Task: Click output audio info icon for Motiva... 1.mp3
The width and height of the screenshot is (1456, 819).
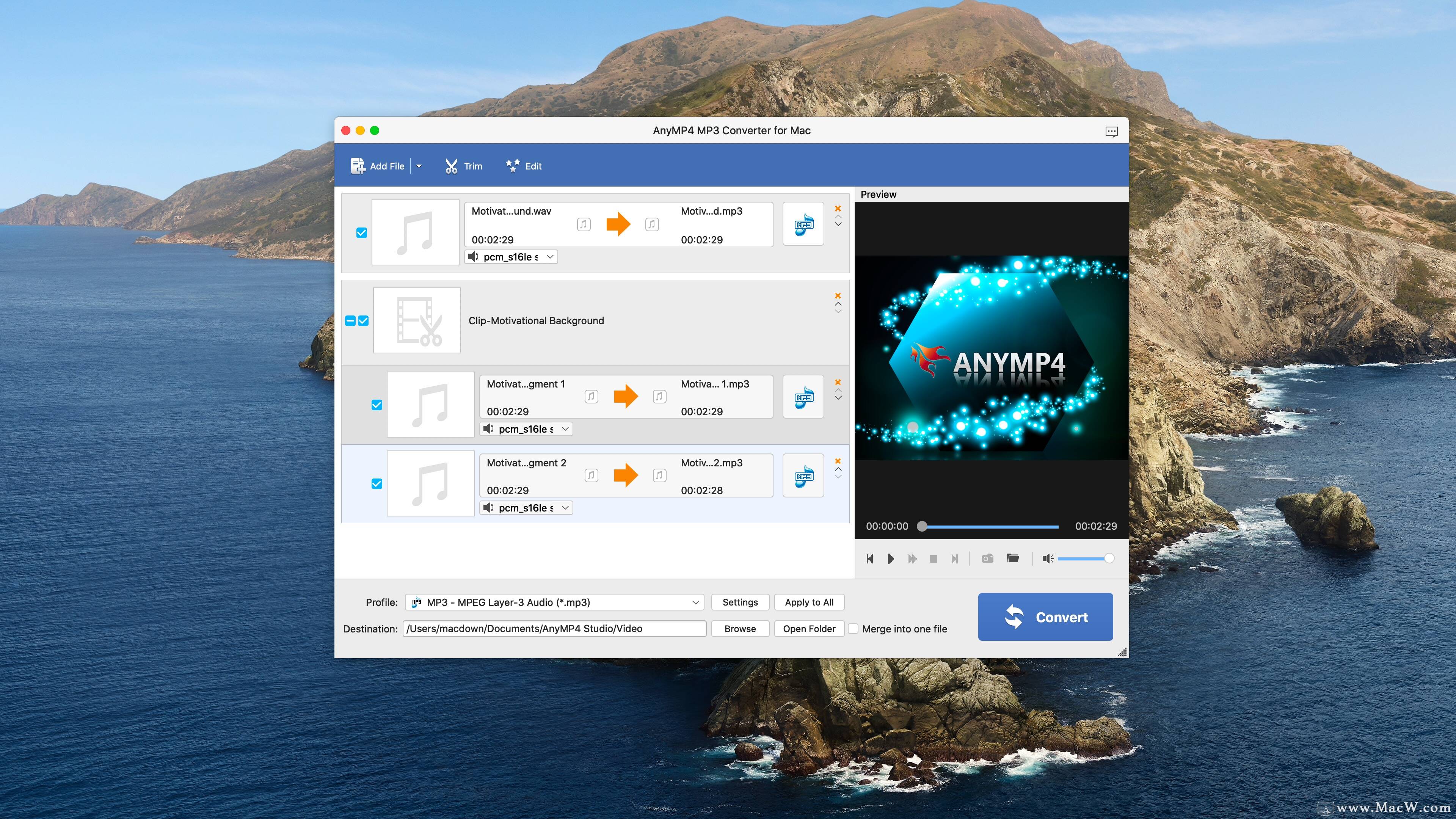Action: (x=659, y=396)
